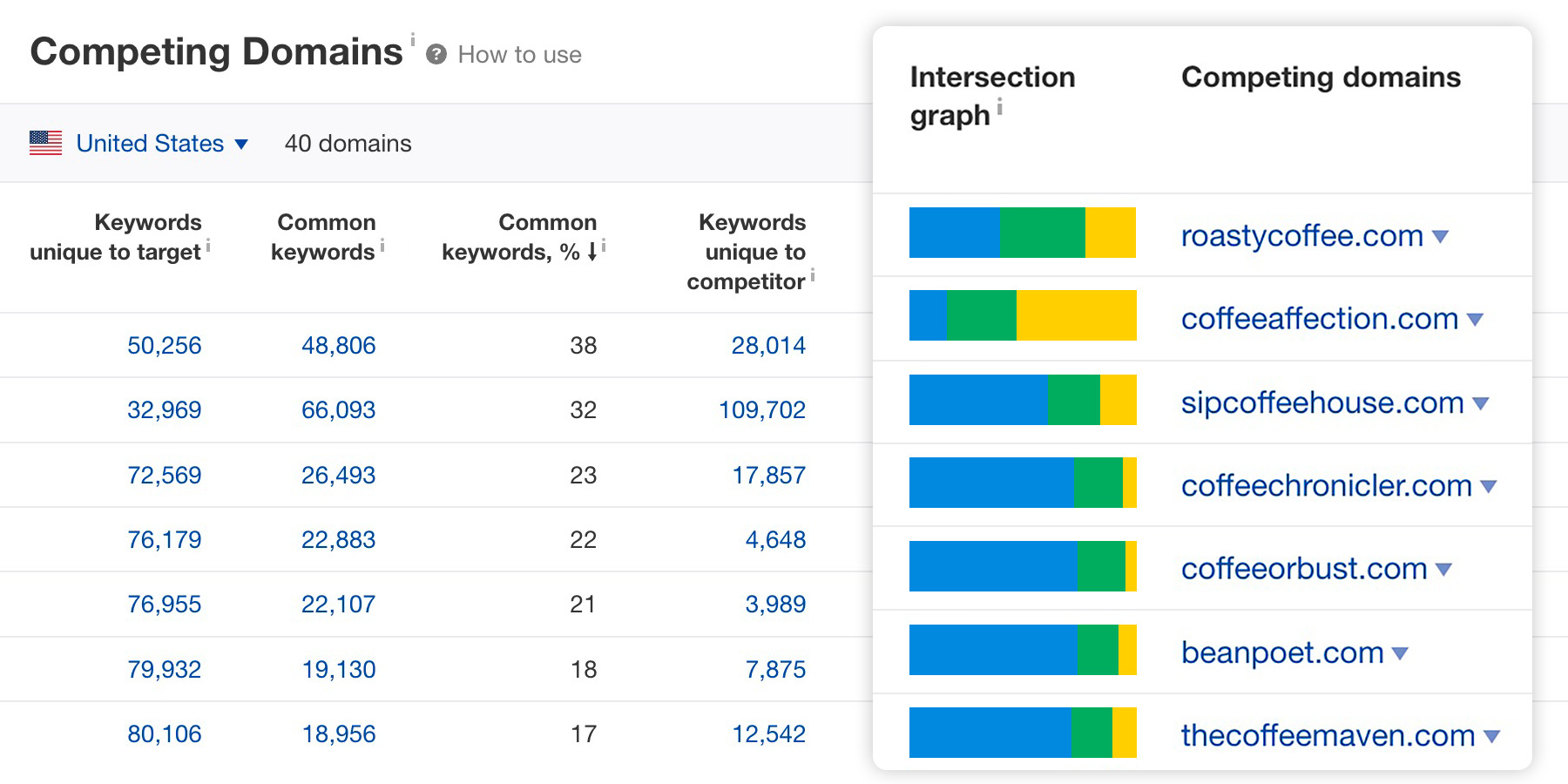Open the Intersection graph info icon
1568x784 pixels.
click(999, 108)
